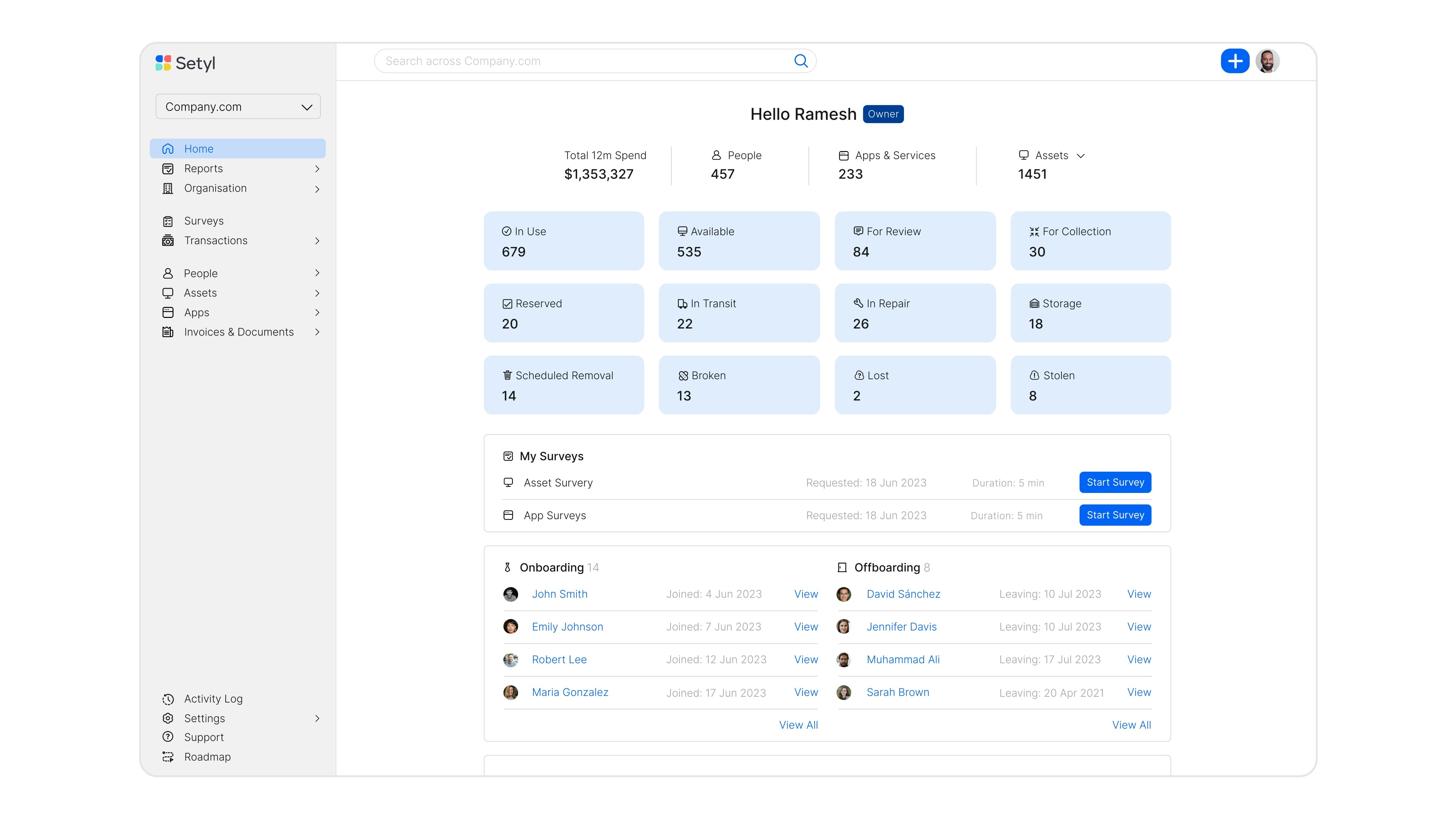Open the In Repair assets card
The height and width of the screenshot is (819, 1456).
915,313
